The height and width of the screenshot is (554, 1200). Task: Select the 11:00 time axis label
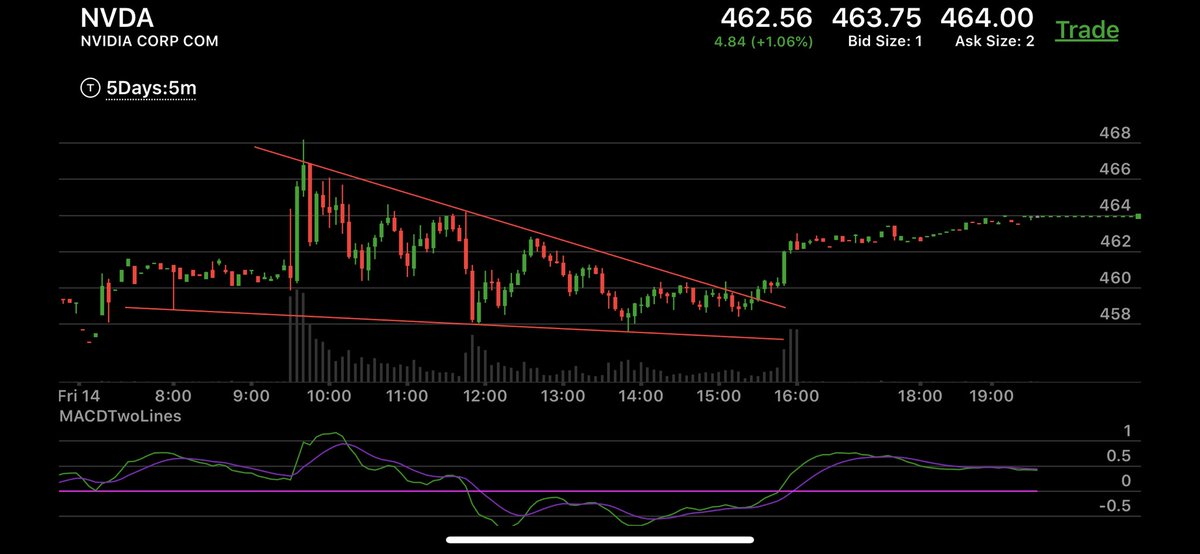407,397
